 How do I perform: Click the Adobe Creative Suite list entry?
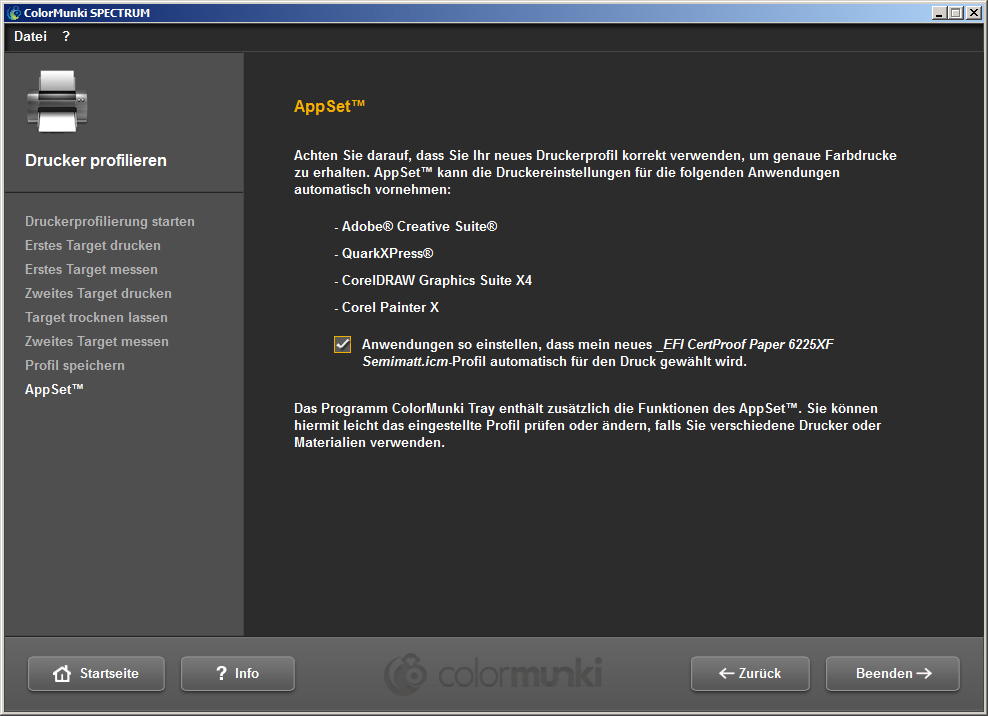pyautogui.click(x=416, y=226)
